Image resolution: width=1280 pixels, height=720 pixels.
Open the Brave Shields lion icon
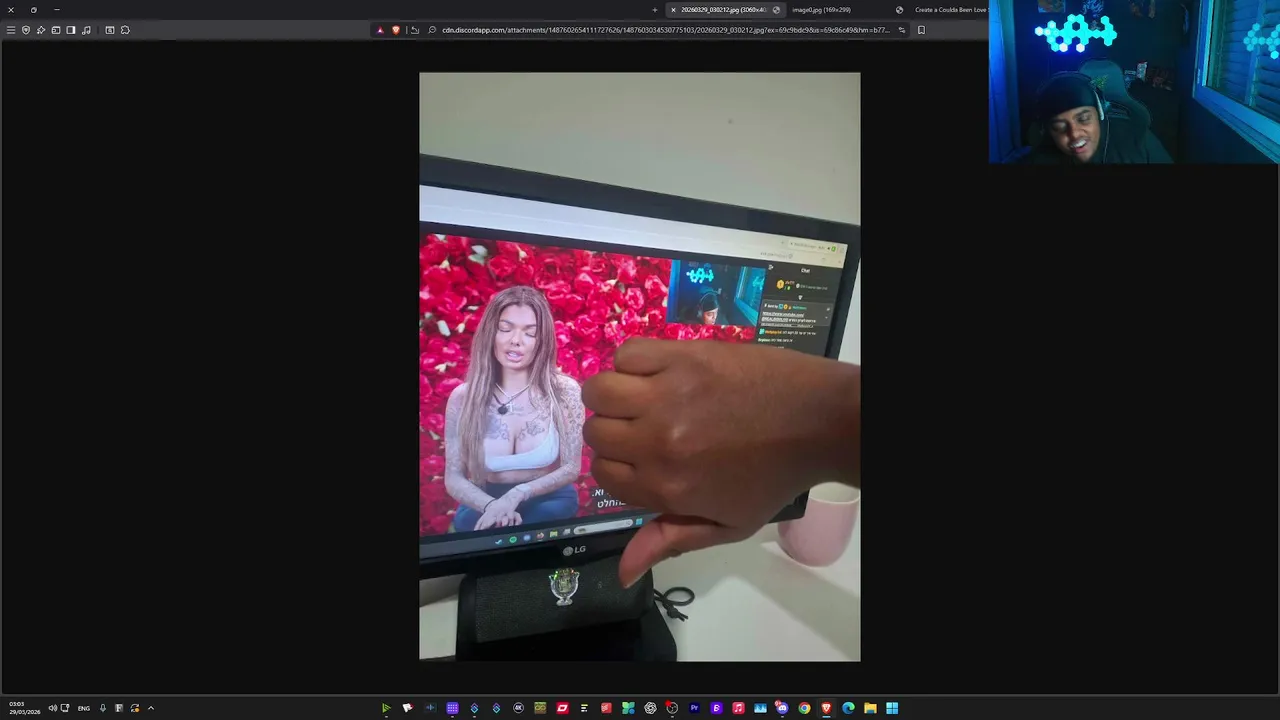[396, 30]
